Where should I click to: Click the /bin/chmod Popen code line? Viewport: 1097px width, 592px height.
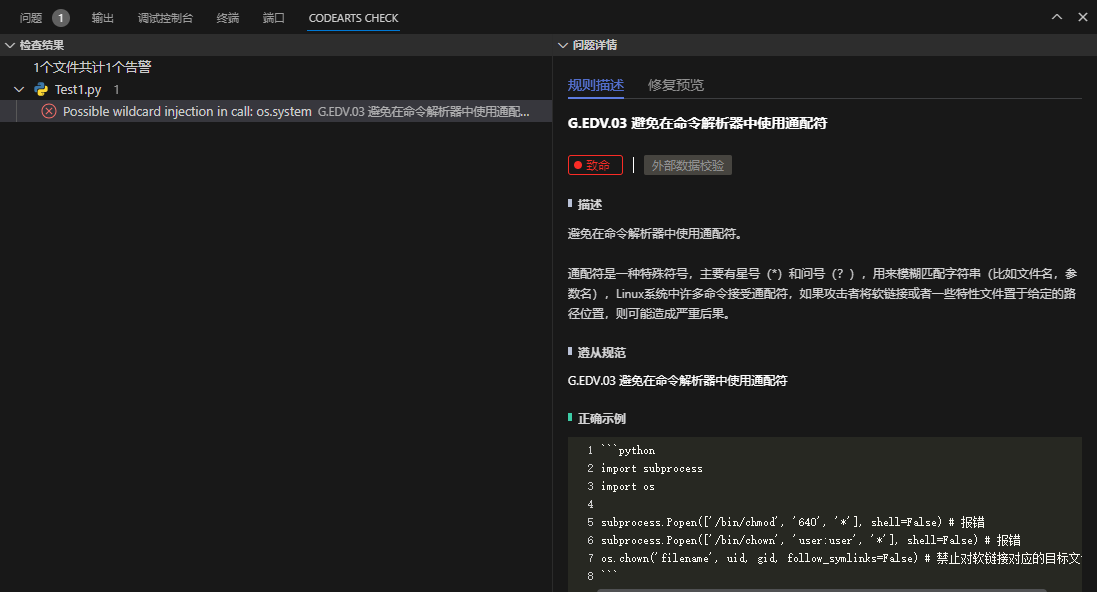tap(793, 522)
